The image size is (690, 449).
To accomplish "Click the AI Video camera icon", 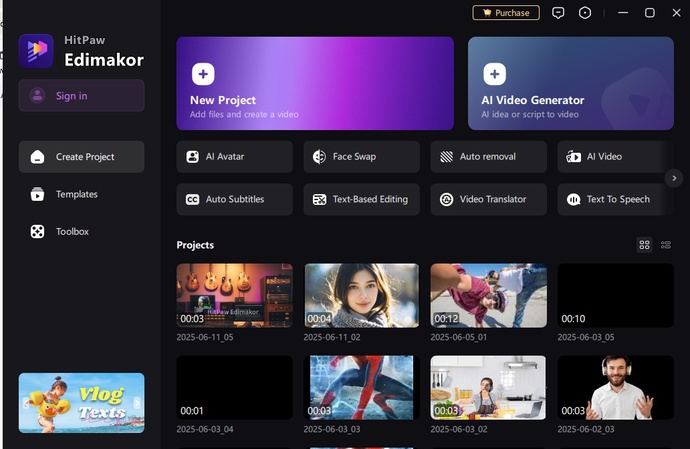I will 574,157.
